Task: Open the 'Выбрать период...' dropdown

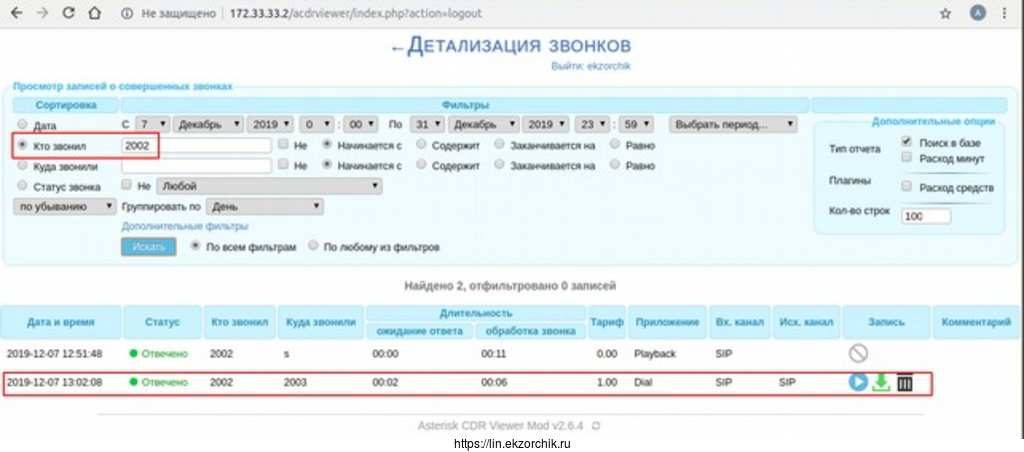Action: (733, 125)
